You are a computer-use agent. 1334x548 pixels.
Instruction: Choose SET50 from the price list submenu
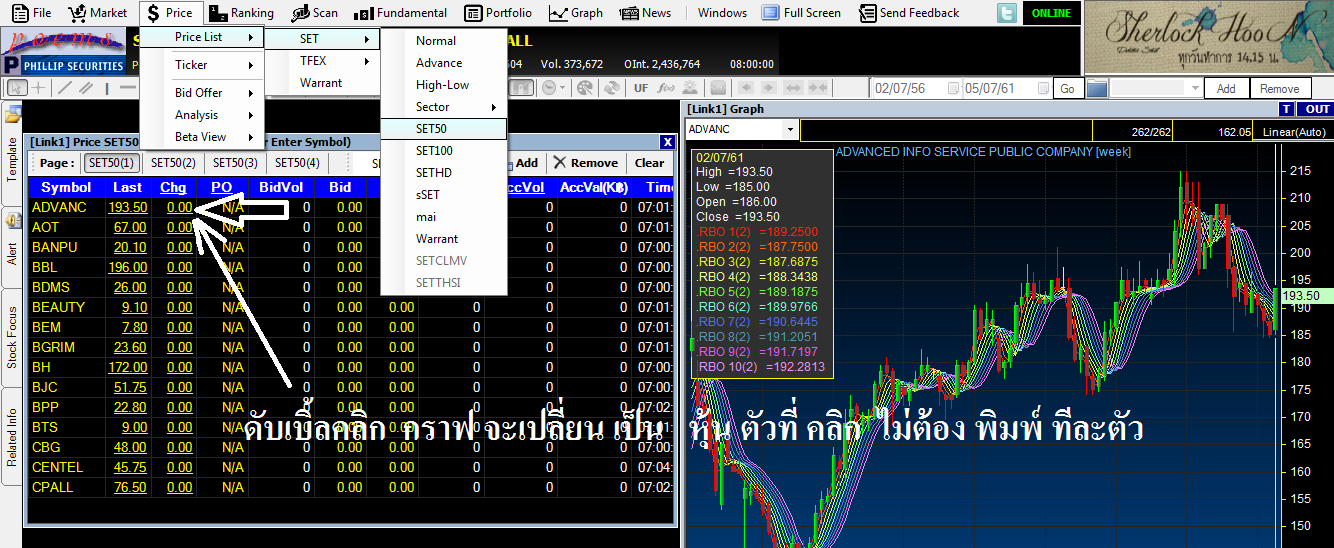click(444, 129)
